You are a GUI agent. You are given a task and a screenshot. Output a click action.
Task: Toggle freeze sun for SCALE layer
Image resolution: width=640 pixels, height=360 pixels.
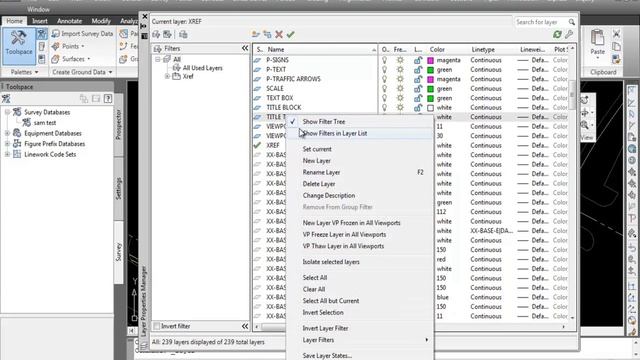[x=400, y=89]
